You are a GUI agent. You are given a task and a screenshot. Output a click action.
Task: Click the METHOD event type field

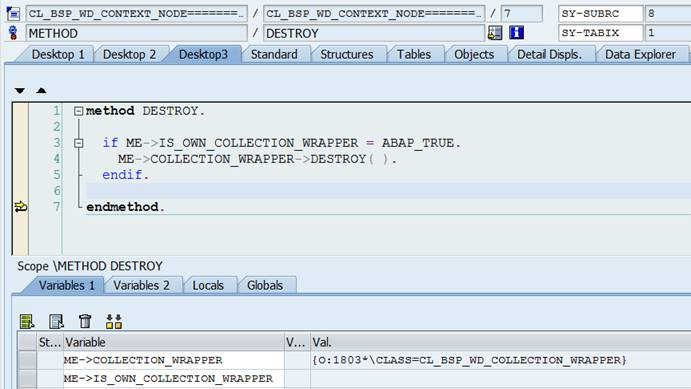pos(137,33)
